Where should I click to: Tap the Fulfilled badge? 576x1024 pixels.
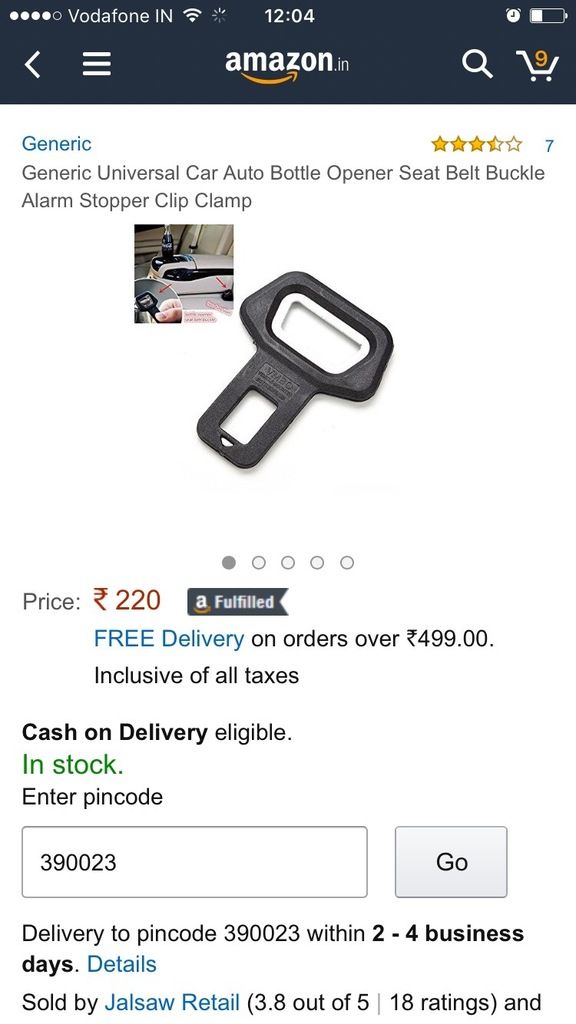(x=238, y=602)
